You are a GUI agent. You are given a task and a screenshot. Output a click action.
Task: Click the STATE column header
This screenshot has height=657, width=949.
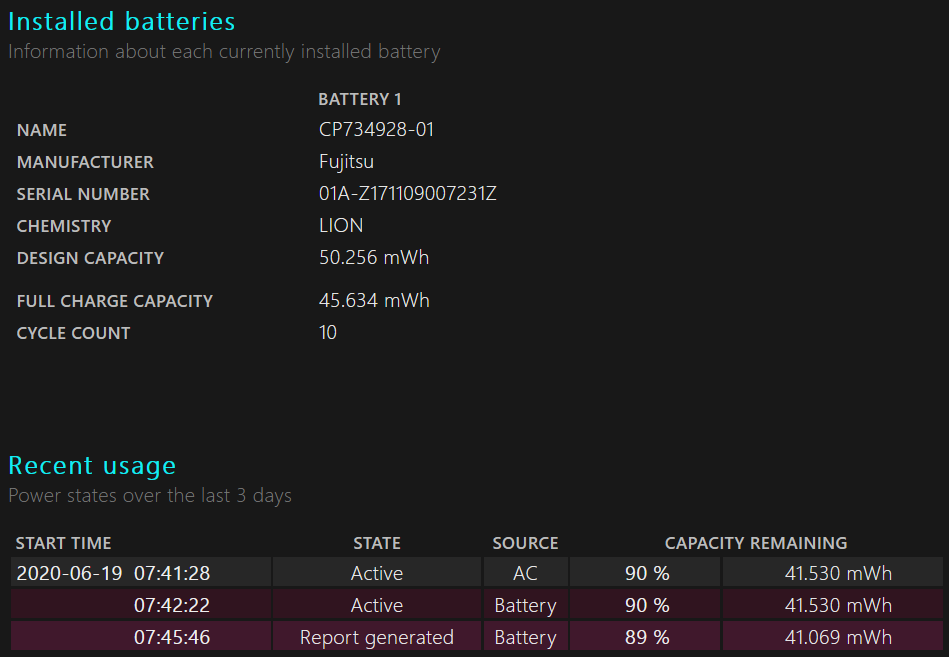pos(377,543)
